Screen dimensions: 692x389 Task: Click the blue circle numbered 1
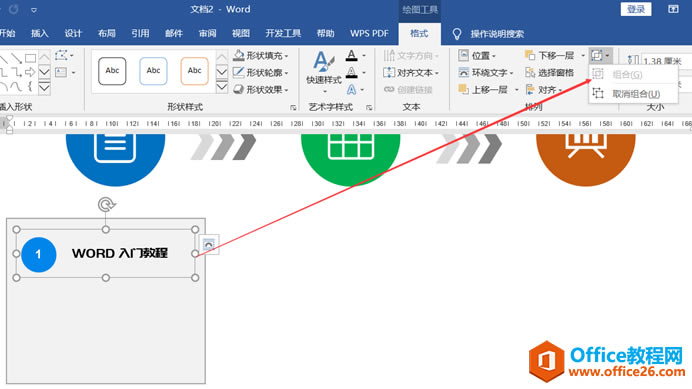[x=39, y=254]
